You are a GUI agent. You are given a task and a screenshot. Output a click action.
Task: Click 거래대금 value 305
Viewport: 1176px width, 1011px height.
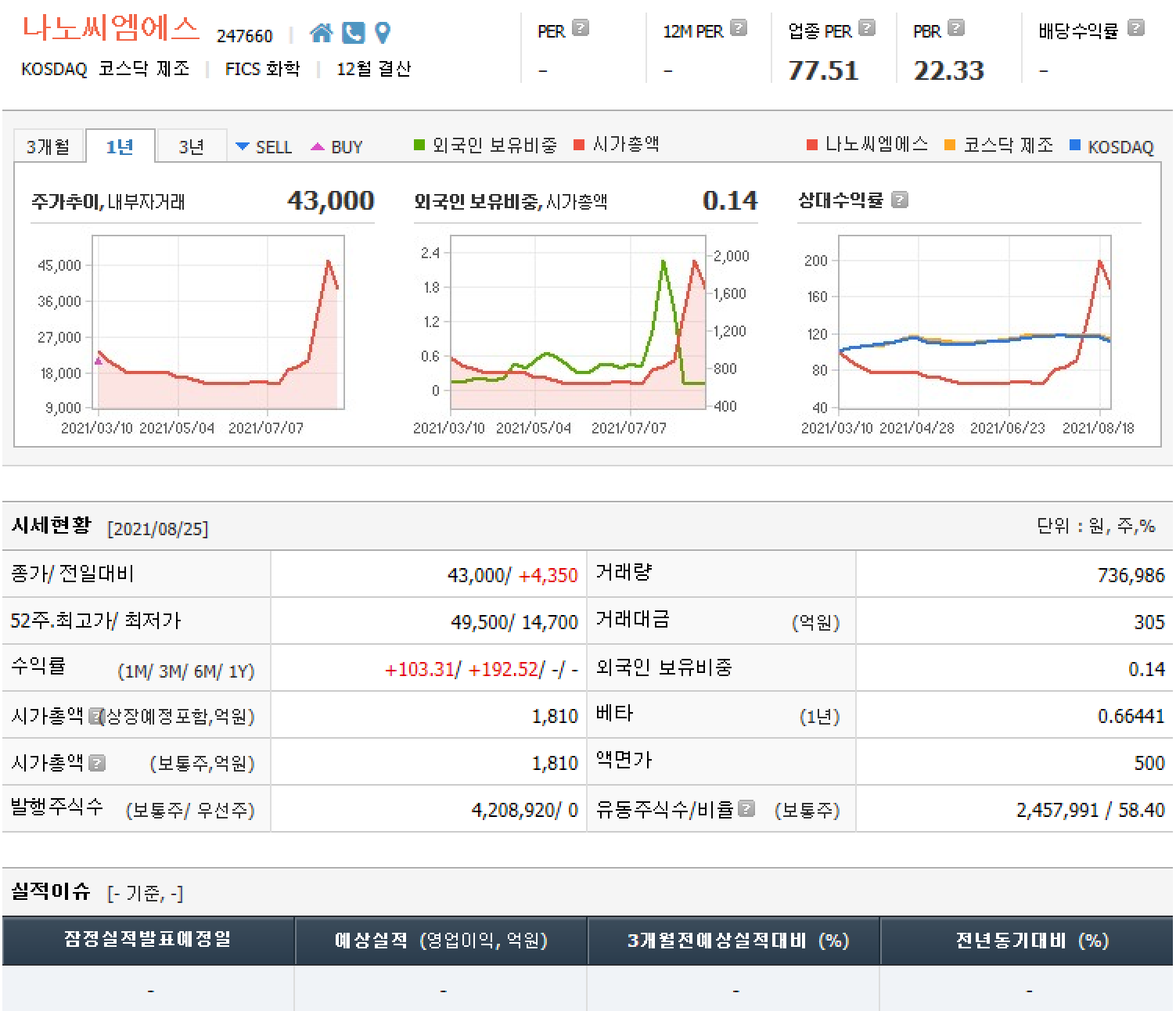[1149, 622]
